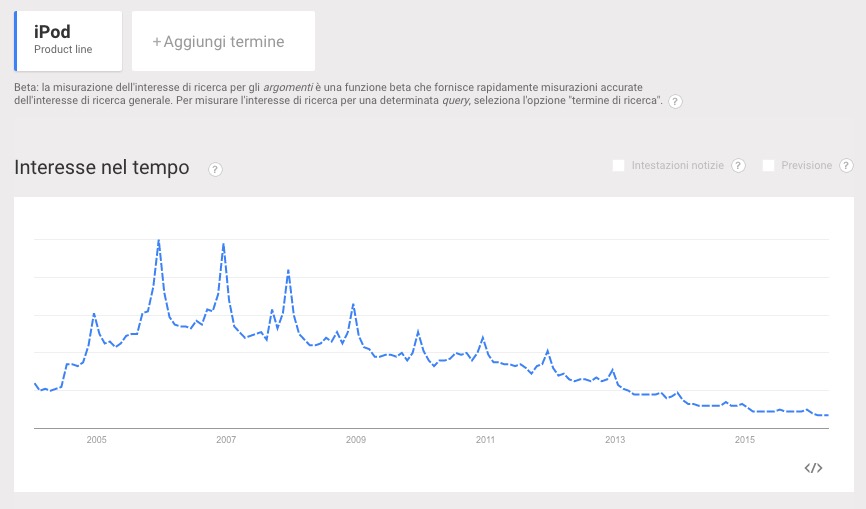Image resolution: width=866 pixels, height=509 pixels.
Task: Click the help icon after the beta note
Action: point(676,102)
